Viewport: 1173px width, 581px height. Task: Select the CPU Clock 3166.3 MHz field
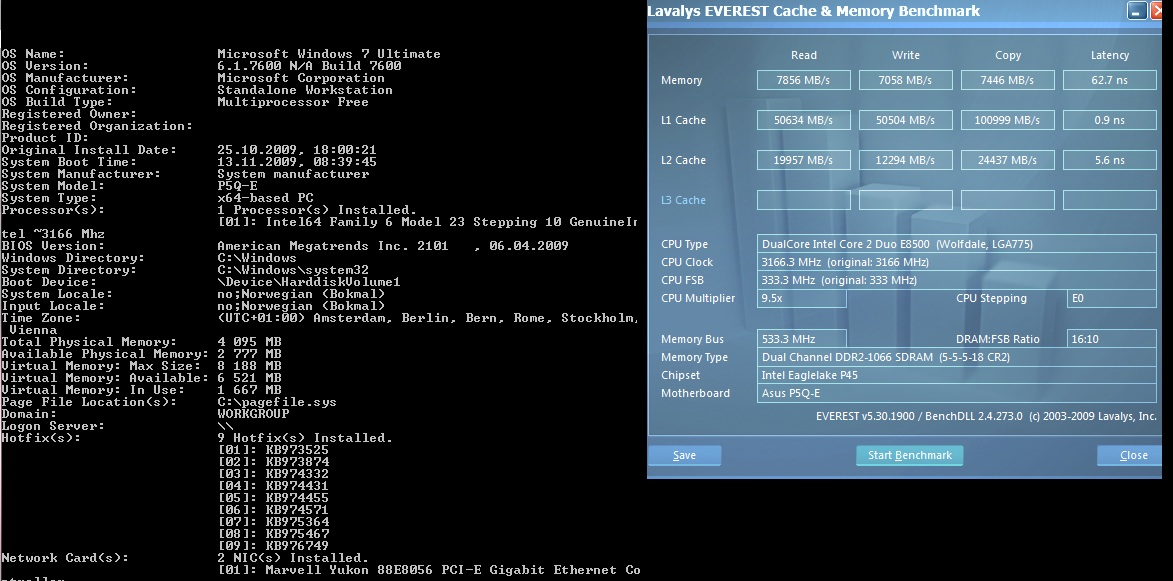(x=957, y=262)
